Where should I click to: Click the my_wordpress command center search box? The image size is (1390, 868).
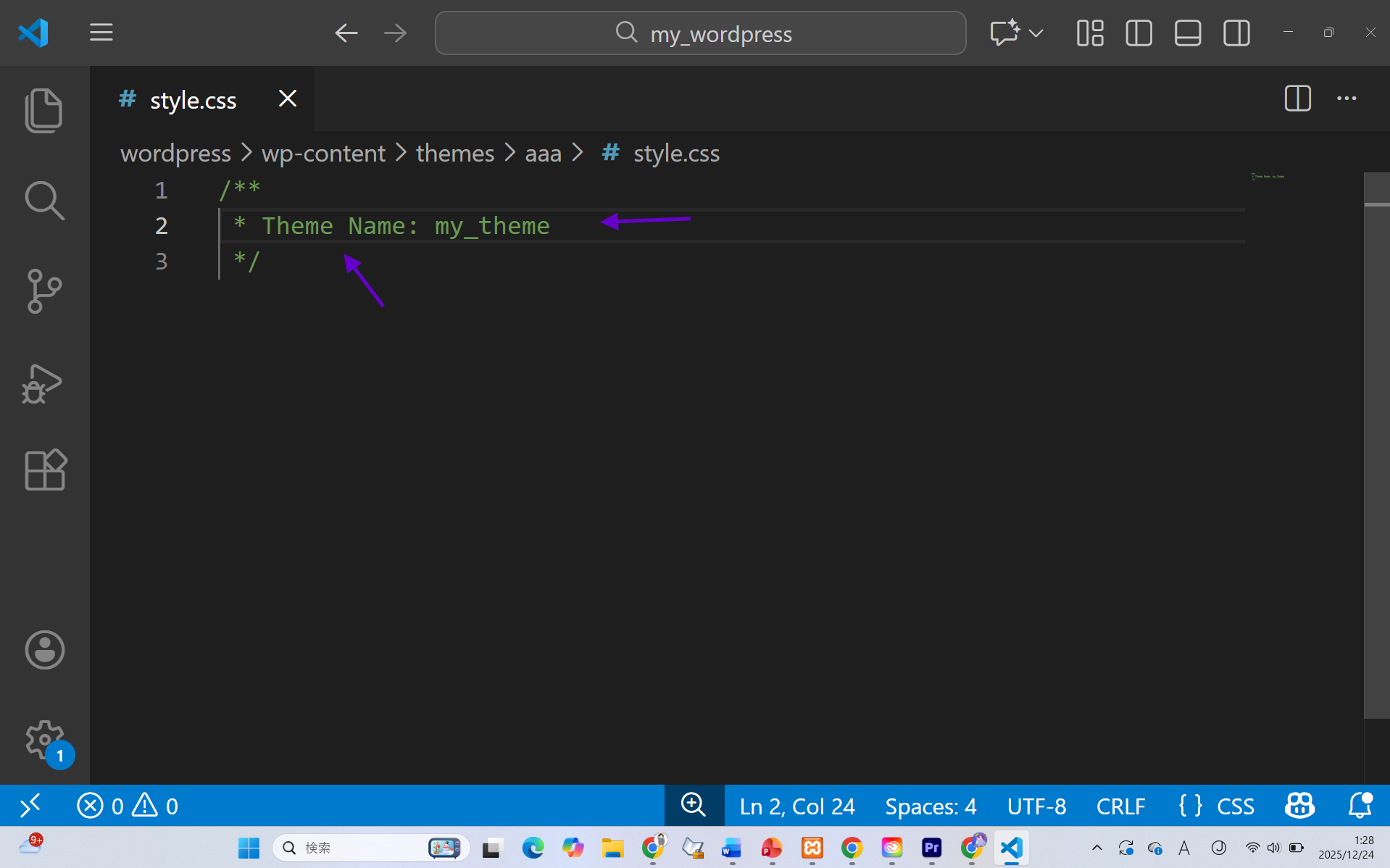coord(700,33)
